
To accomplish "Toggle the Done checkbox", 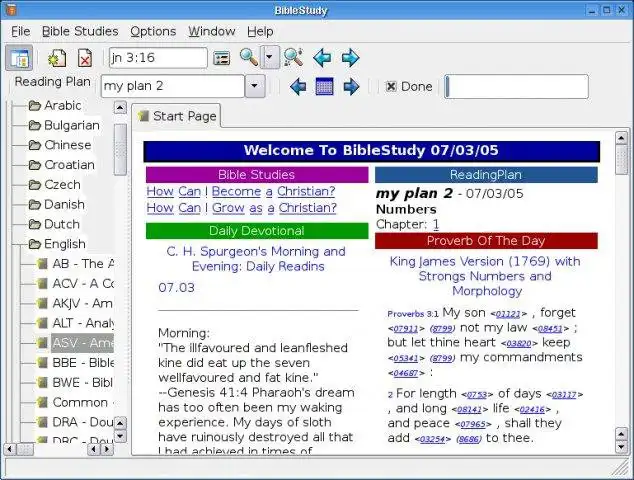I will (x=391, y=86).
